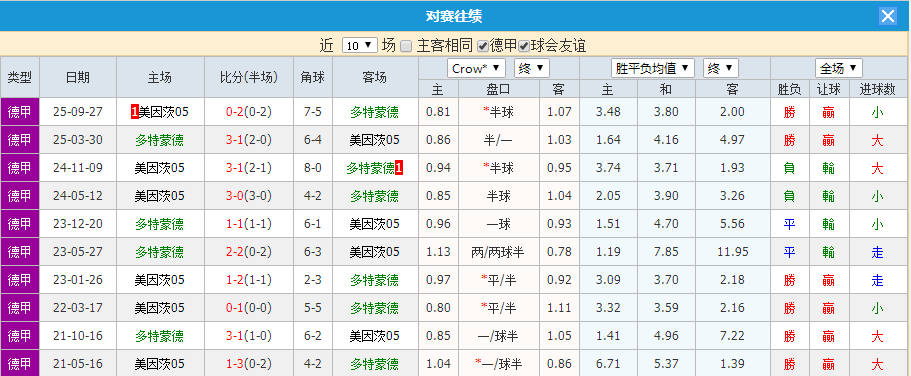Click the 1-2(1-1) score of 23-01-26 match
Viewport: 911px width, 376px height.
point(249,280)
